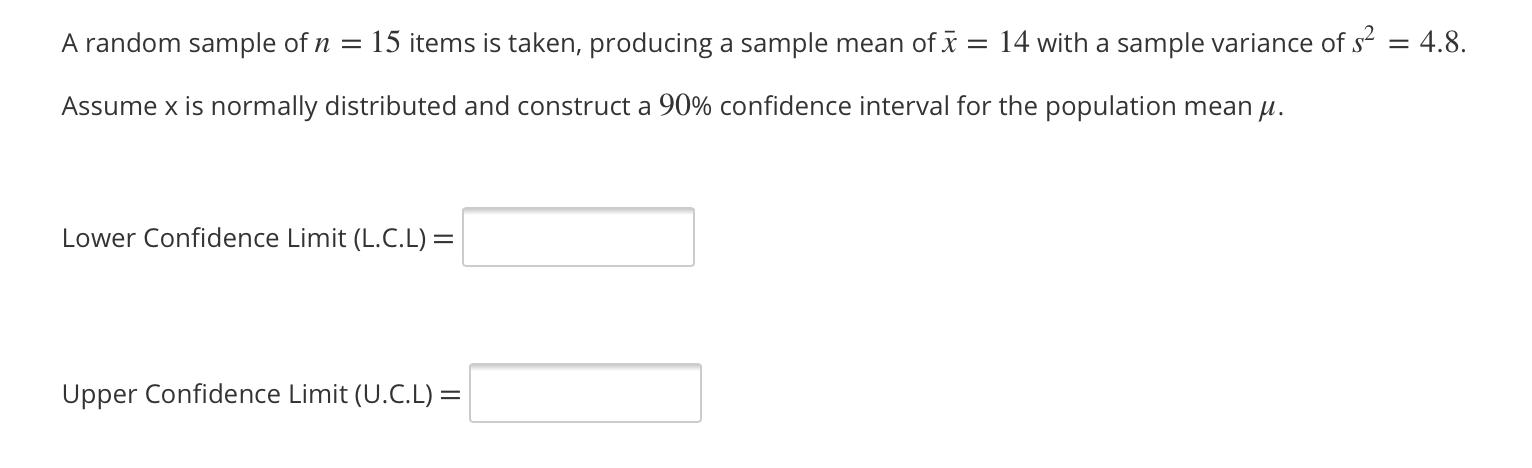The image size is (1532, 468).
Task: Click the 'Upper Confidence Limit (U.C.L)' label
Action: tap(248, 394)
